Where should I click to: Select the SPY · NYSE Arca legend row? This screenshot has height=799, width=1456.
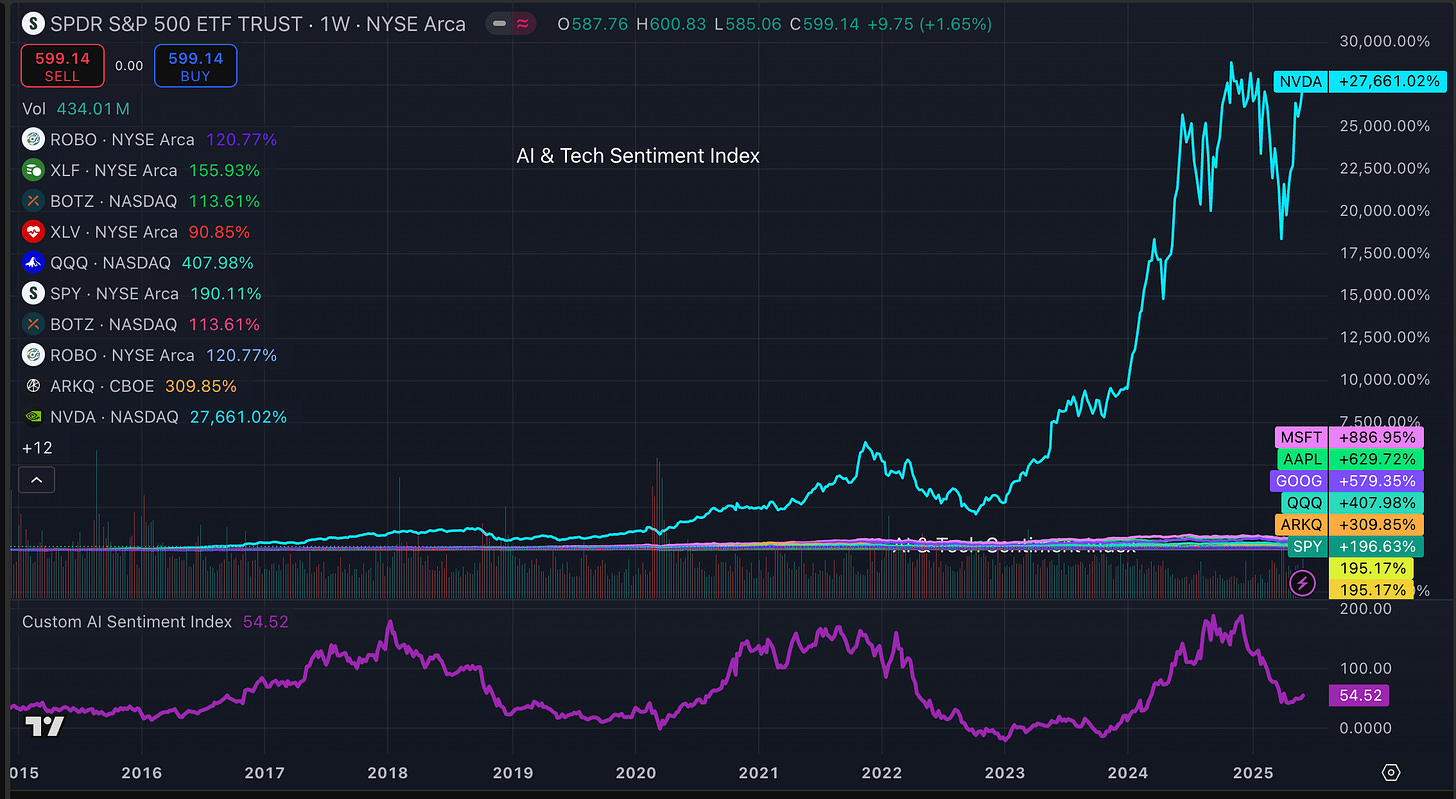142,294
